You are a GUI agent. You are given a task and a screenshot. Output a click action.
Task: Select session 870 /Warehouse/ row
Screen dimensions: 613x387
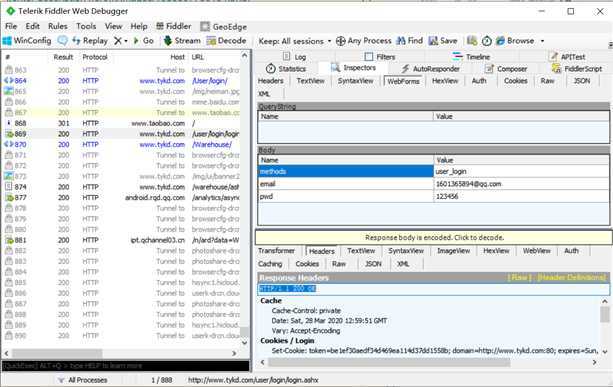point(122,144)
